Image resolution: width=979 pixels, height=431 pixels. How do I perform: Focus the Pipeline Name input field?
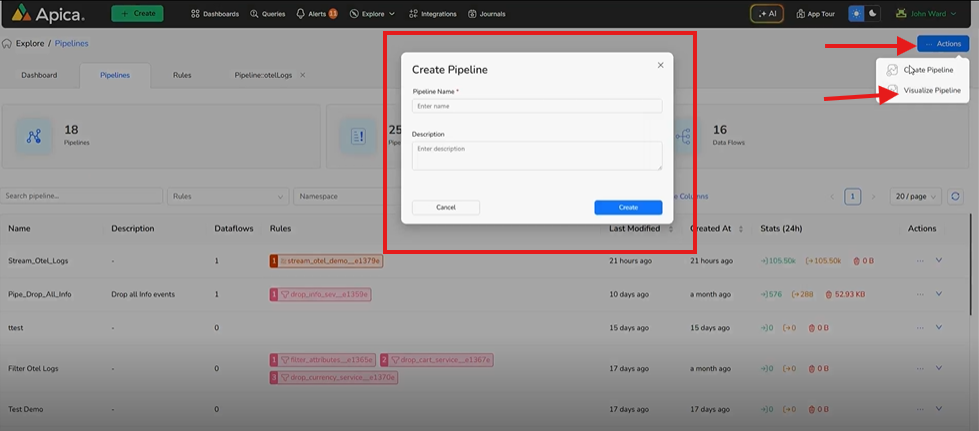537,106
